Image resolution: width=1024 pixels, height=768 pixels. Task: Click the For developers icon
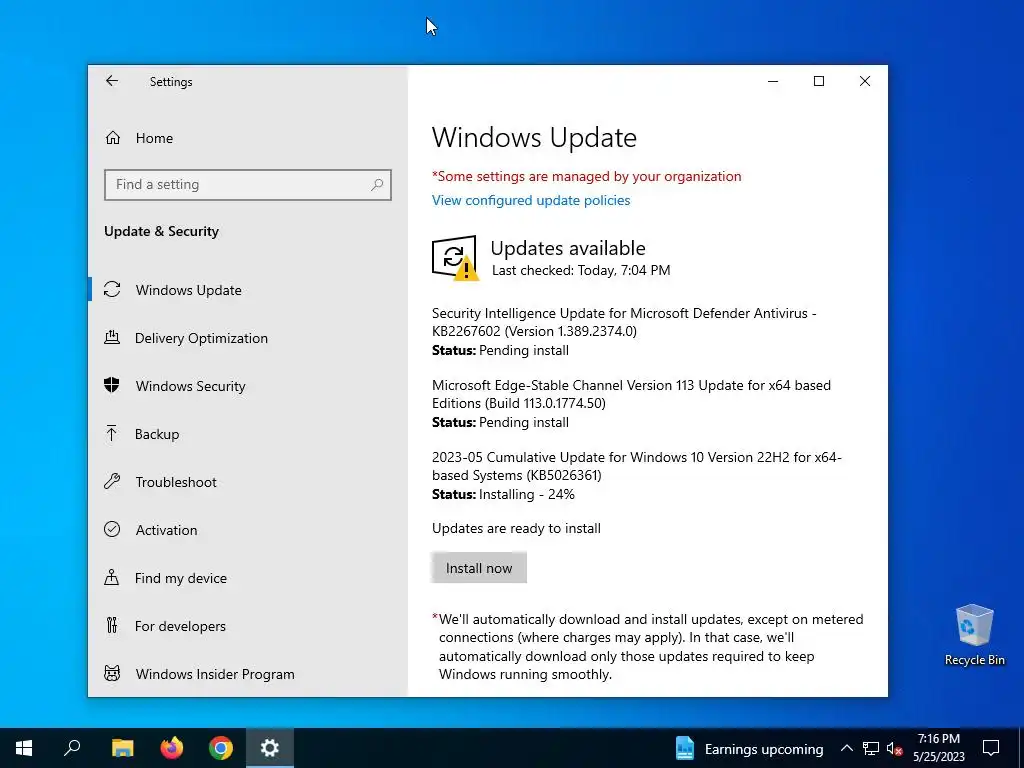(112, 626)
